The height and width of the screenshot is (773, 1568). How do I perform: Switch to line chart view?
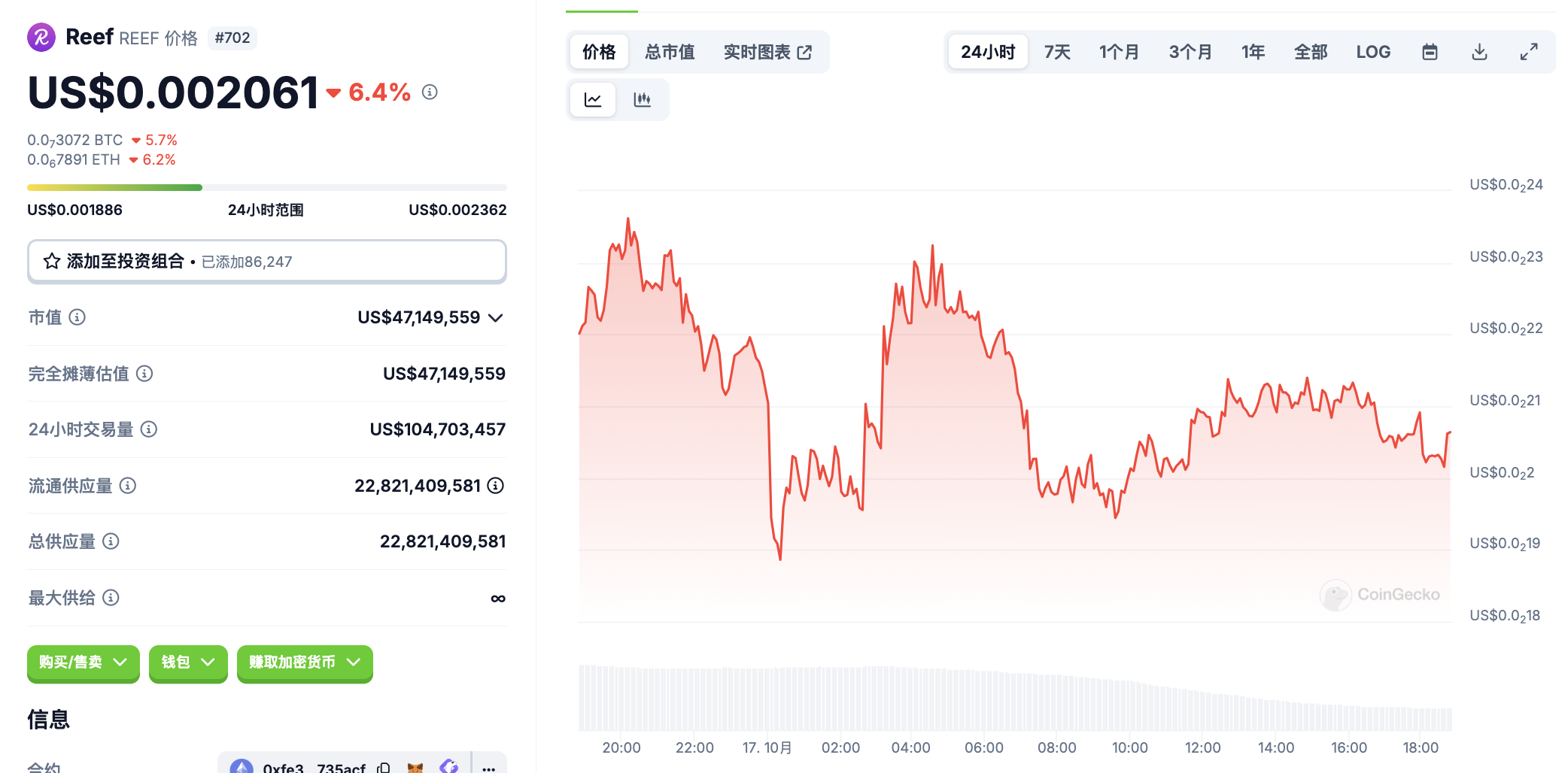593,100
